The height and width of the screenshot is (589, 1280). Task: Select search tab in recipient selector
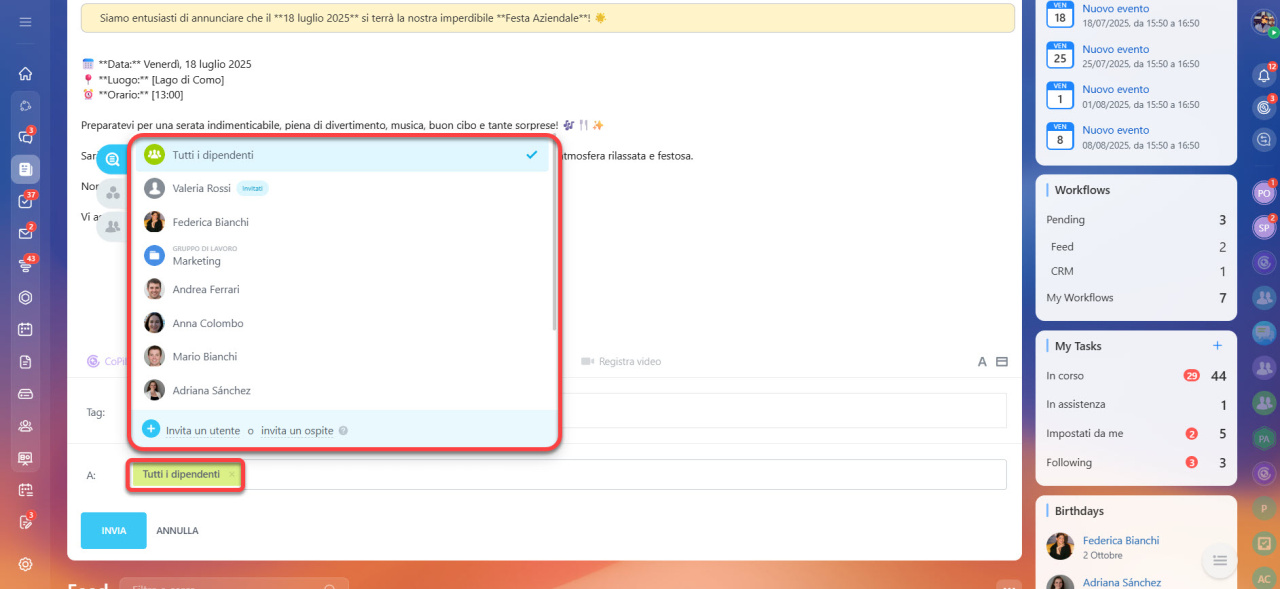click(x=112, y=159)
